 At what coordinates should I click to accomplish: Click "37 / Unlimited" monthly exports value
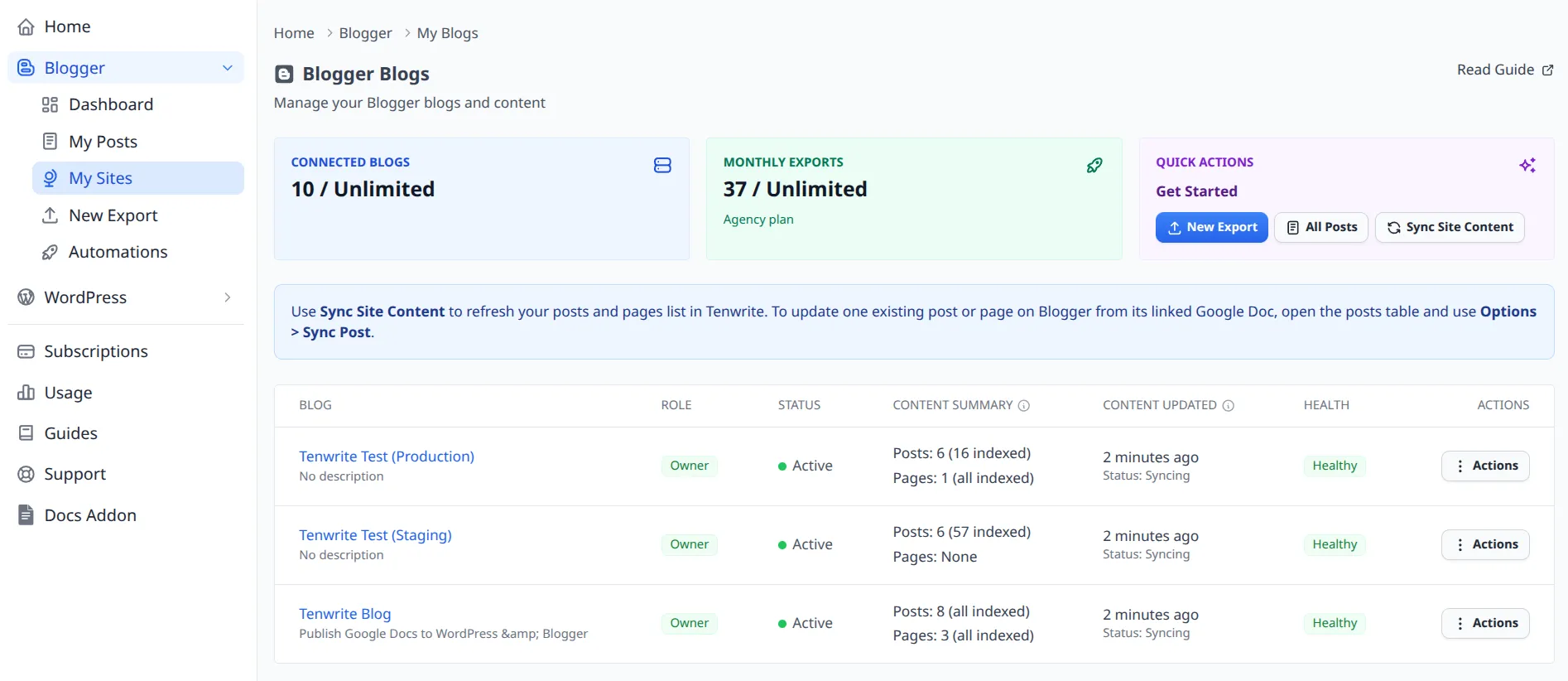pos(796,189)
